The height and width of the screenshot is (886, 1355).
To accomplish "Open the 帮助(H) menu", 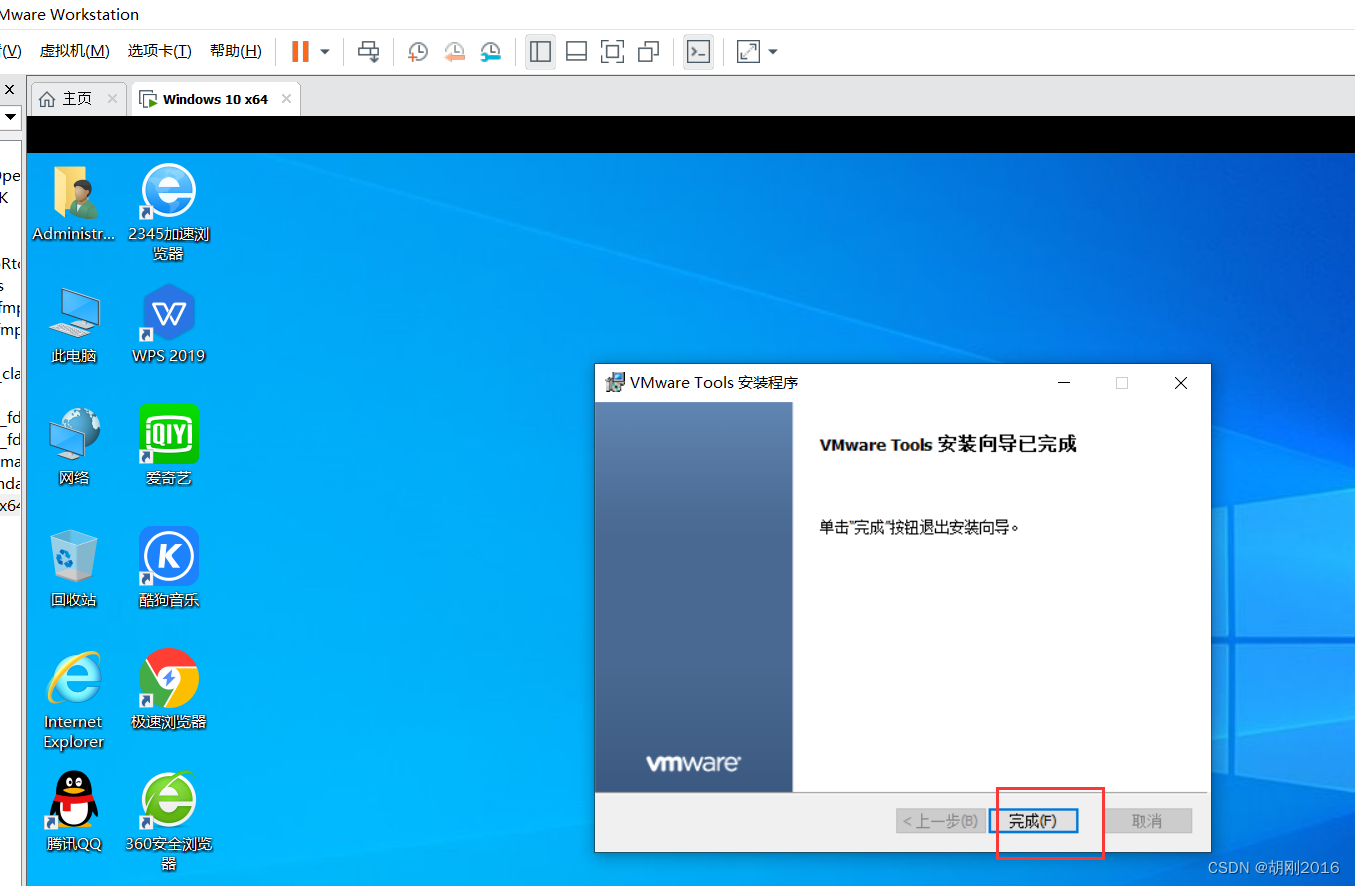I will pos(236,51).
